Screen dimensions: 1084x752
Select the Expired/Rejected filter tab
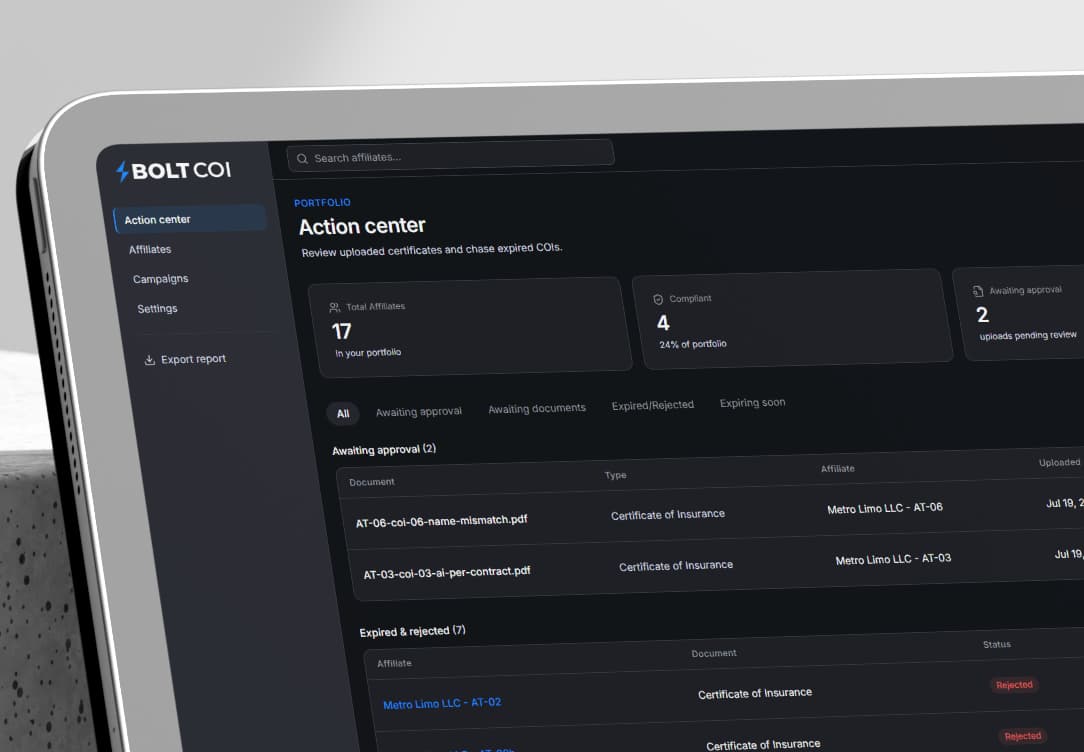coord(653,405)
